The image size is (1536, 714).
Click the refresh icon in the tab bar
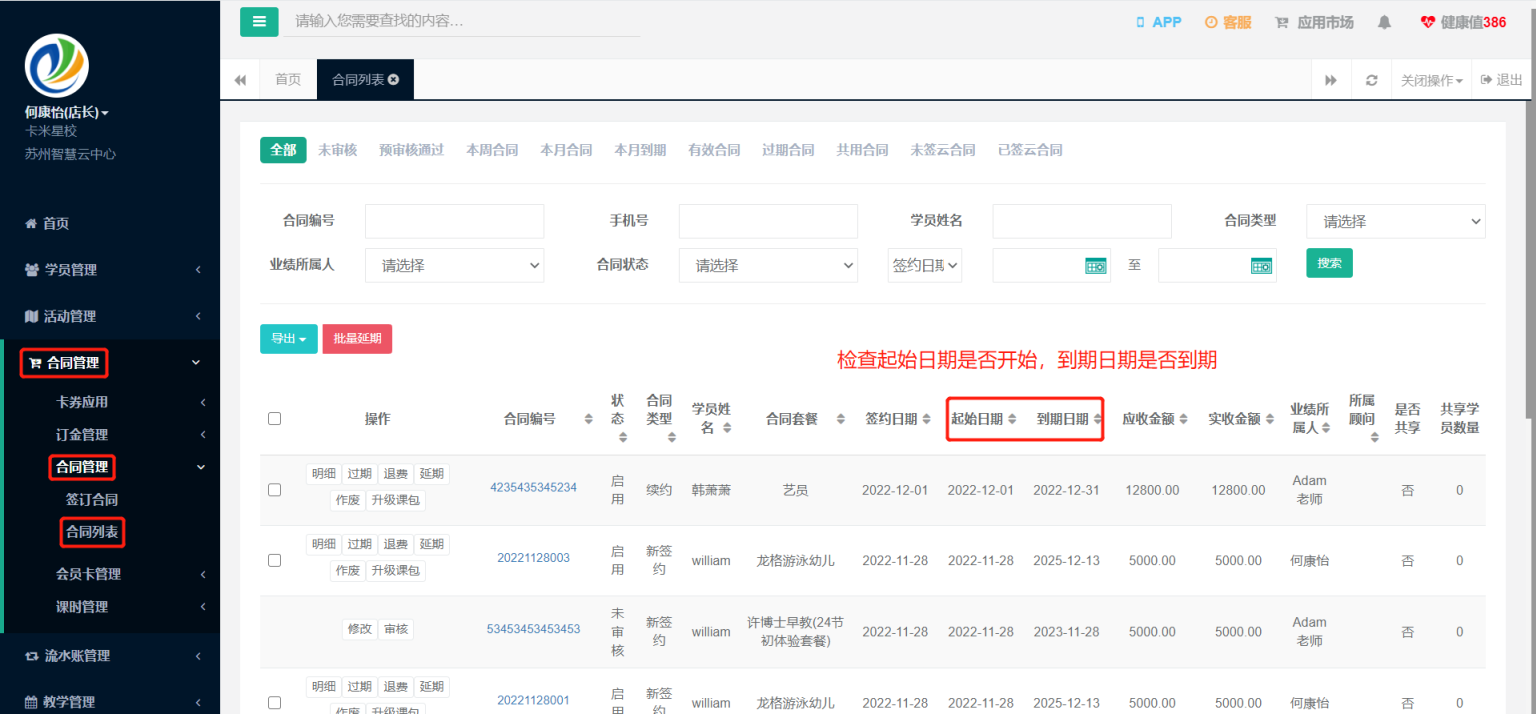tap(1371, 80)
